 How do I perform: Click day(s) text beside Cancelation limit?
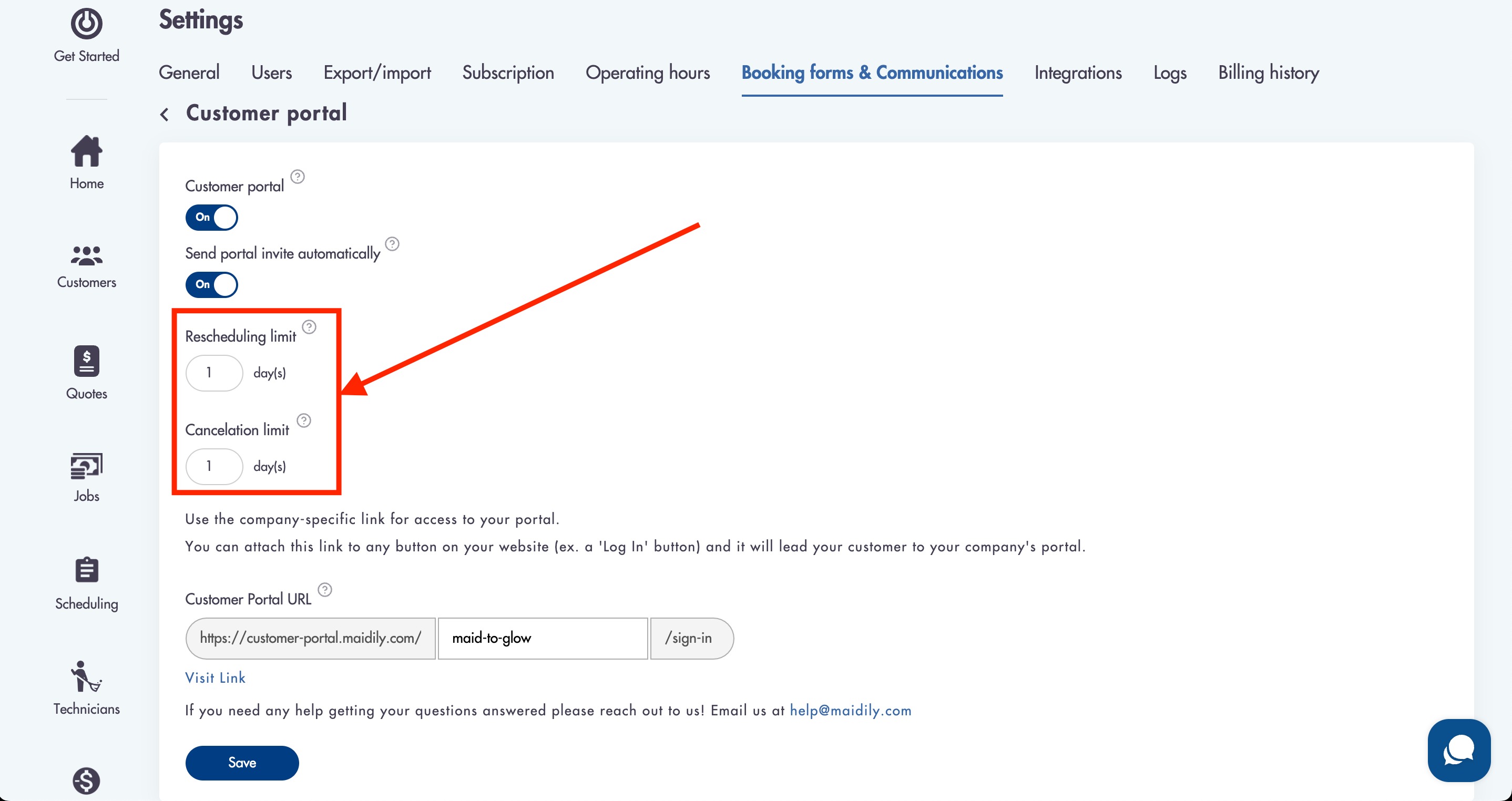tap(269, 467)
